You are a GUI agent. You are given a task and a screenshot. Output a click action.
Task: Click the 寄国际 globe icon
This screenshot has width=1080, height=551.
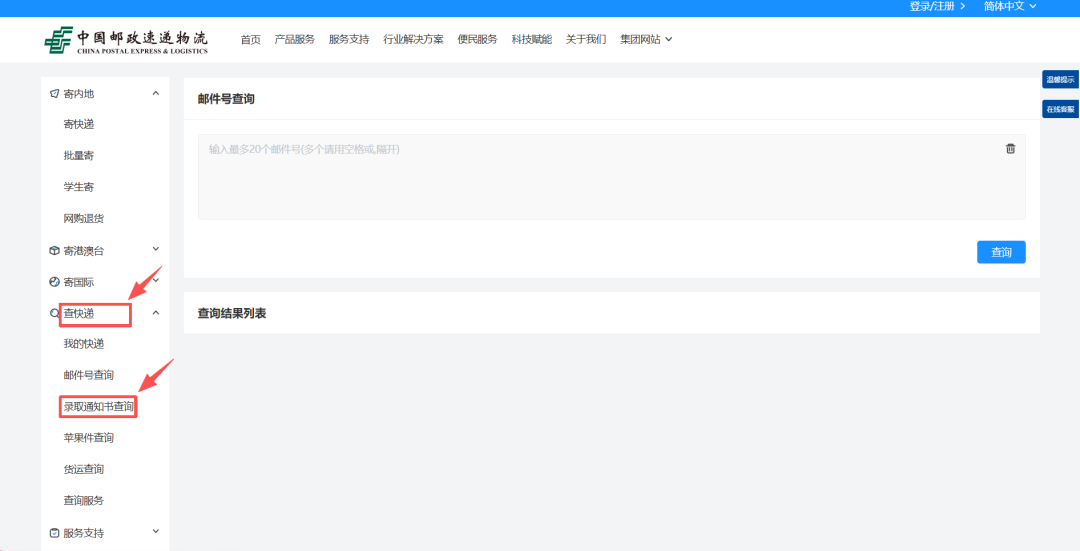54,282
